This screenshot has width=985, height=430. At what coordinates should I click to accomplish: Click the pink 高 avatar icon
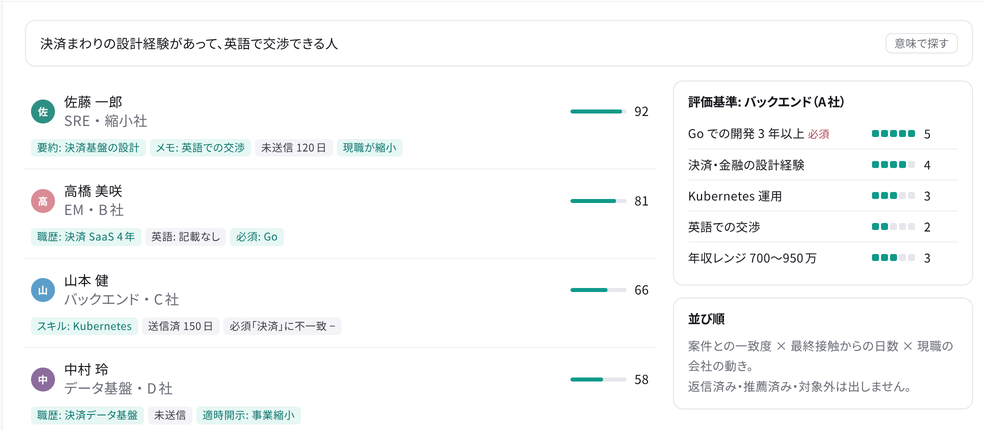coord(43,201)
